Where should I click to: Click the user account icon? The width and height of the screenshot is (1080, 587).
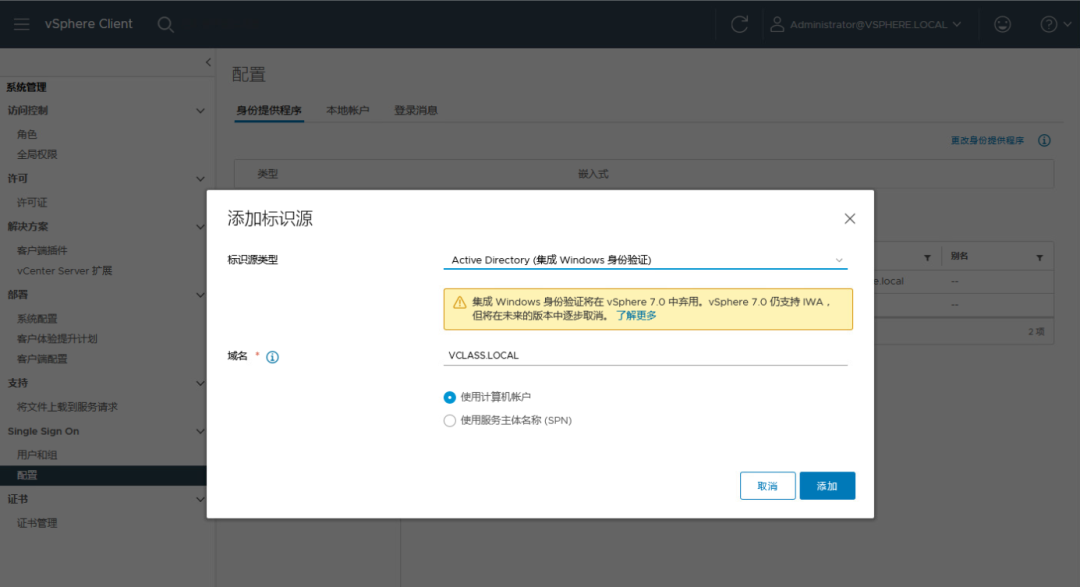click(x=777, y=25)
